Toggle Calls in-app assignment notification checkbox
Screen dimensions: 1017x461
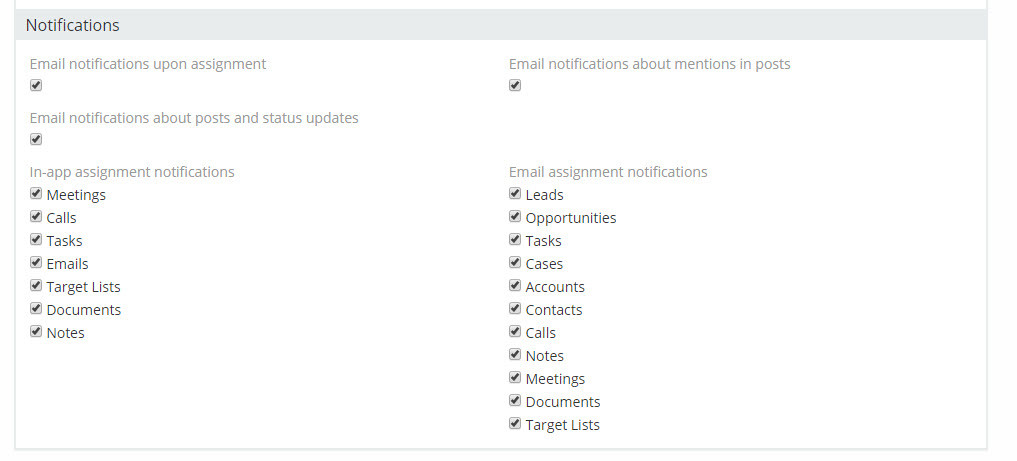pyautogui.click(x=36, y=217)
